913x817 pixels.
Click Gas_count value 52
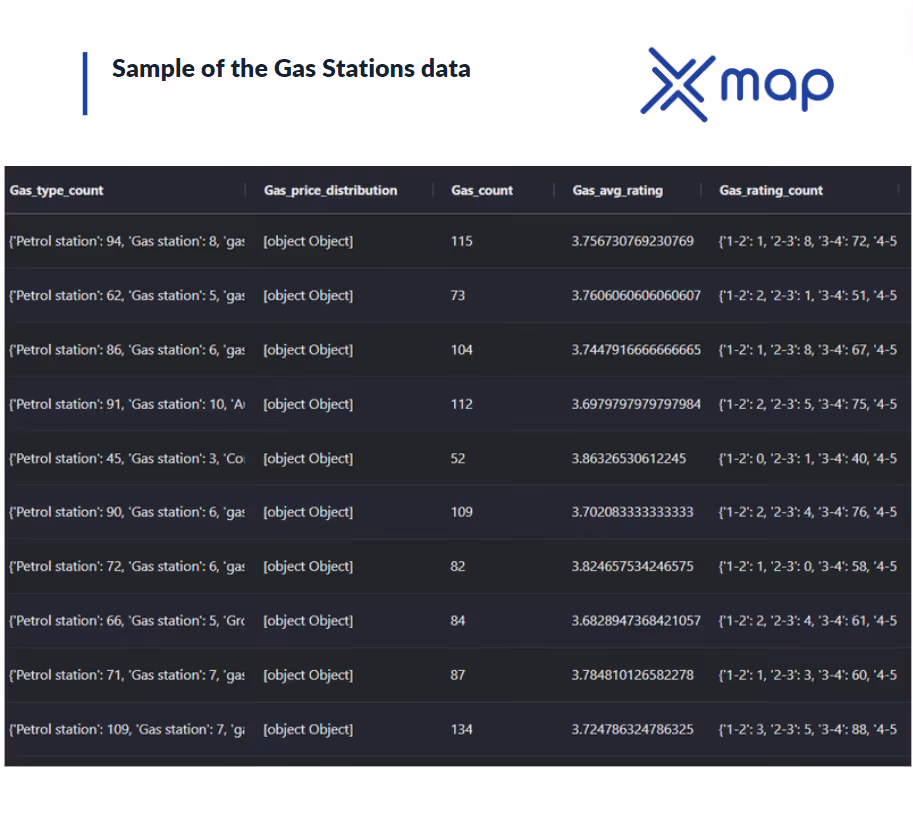click(x=458, y=458)
